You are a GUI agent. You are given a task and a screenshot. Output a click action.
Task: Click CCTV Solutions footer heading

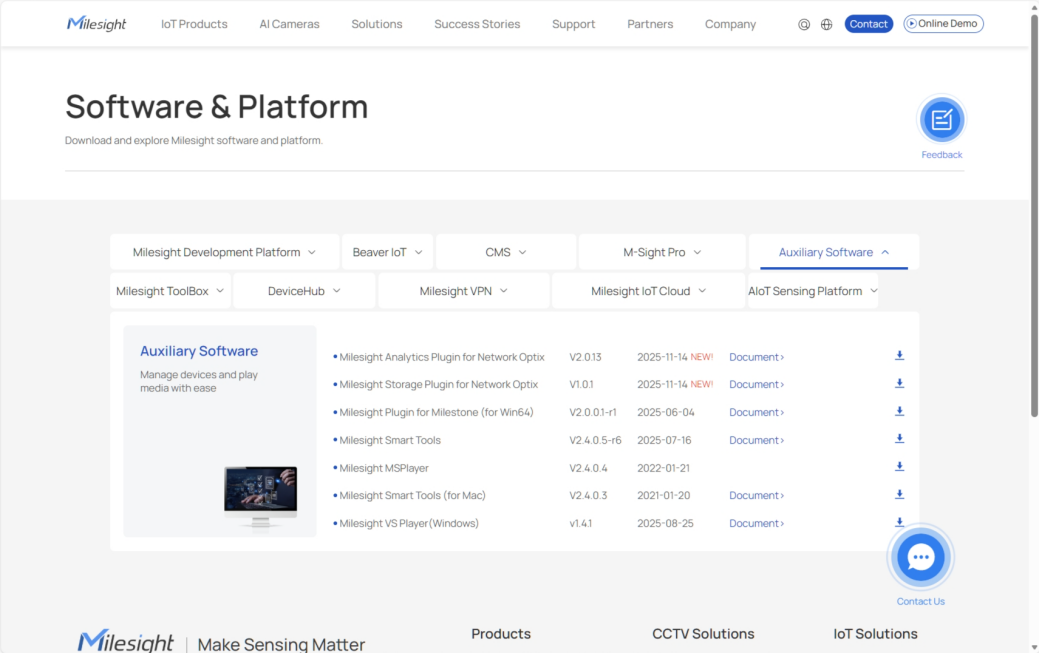point(703,634)
